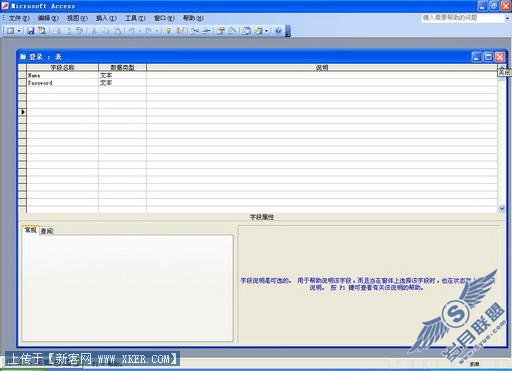The image size is (512, 371).
Task: Click the Help question mark toolbar icon
Action: pos(279,31)
